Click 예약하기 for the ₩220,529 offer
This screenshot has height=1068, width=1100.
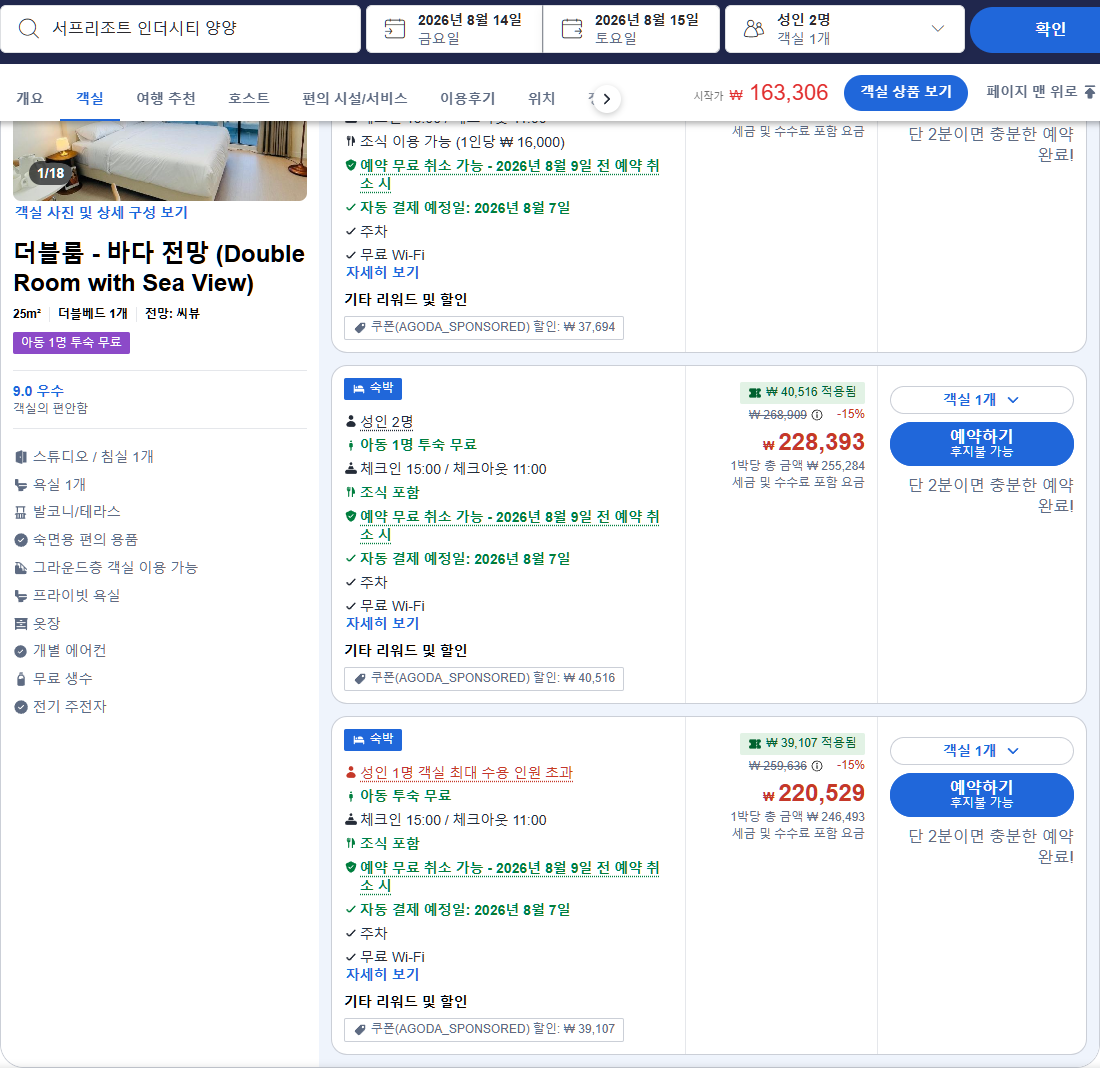click(x=981, y=794)
